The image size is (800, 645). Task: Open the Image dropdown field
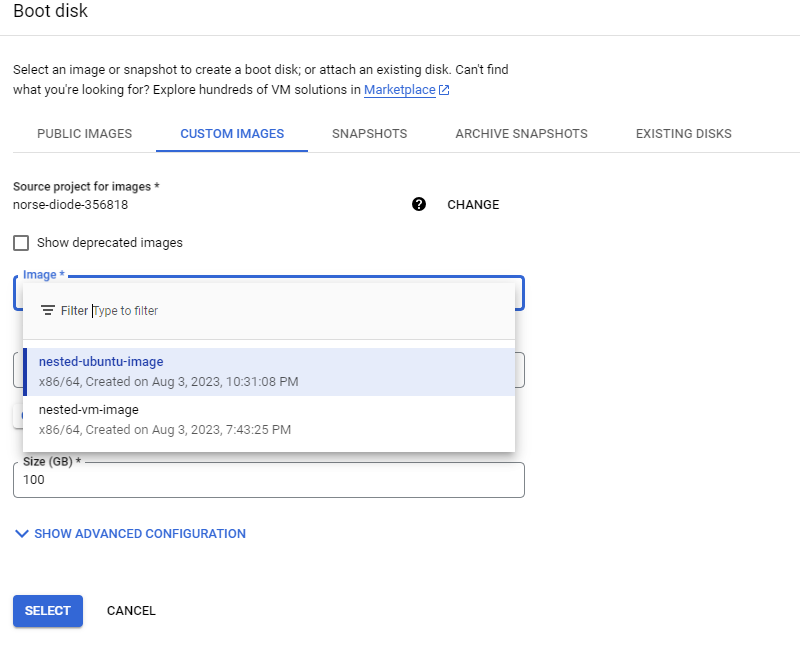click(x=269, y=293)
